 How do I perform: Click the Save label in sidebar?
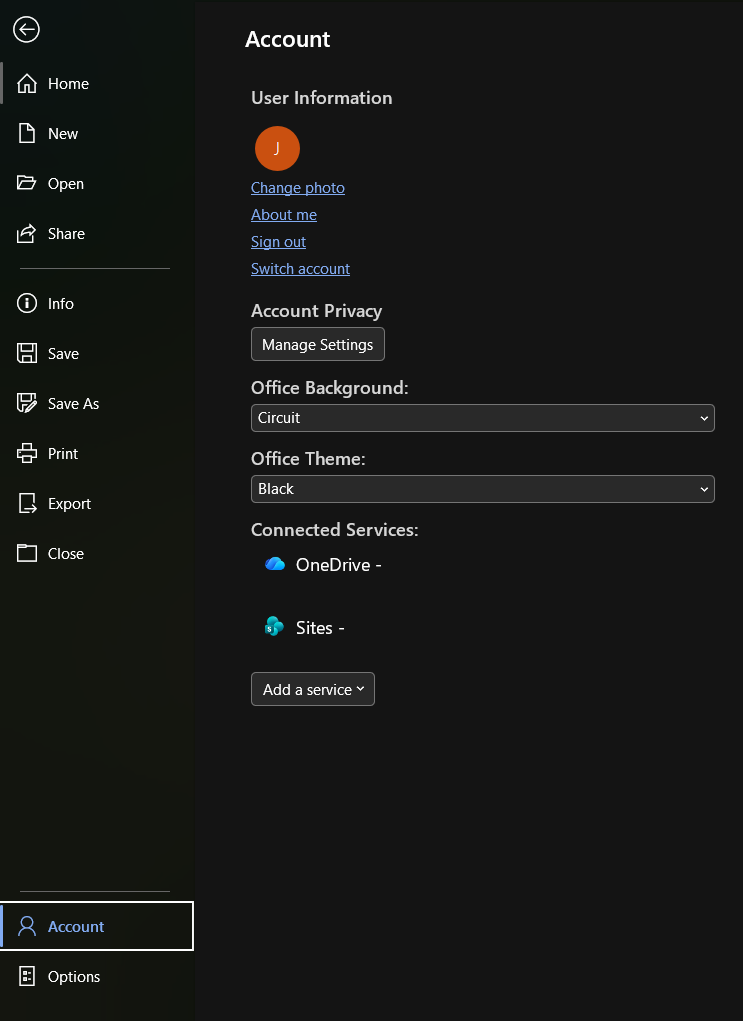(63, 354)
